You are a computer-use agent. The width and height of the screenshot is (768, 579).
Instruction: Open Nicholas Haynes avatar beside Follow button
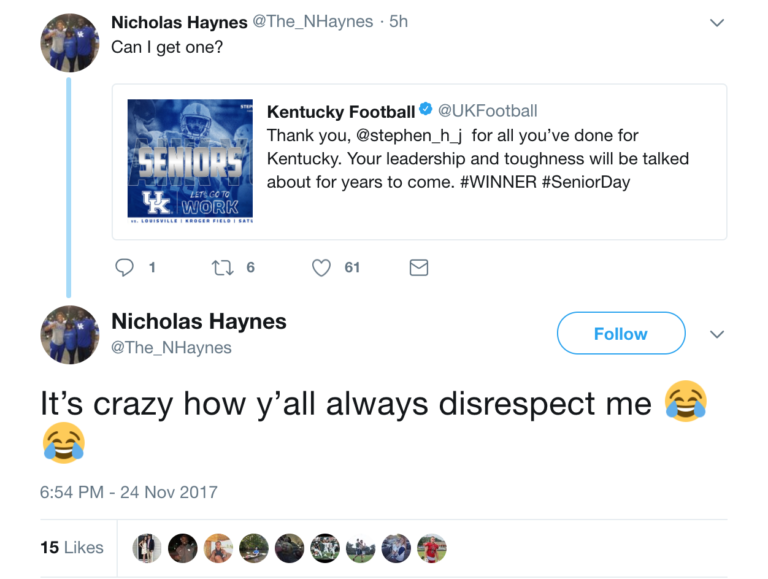(70, 335)
